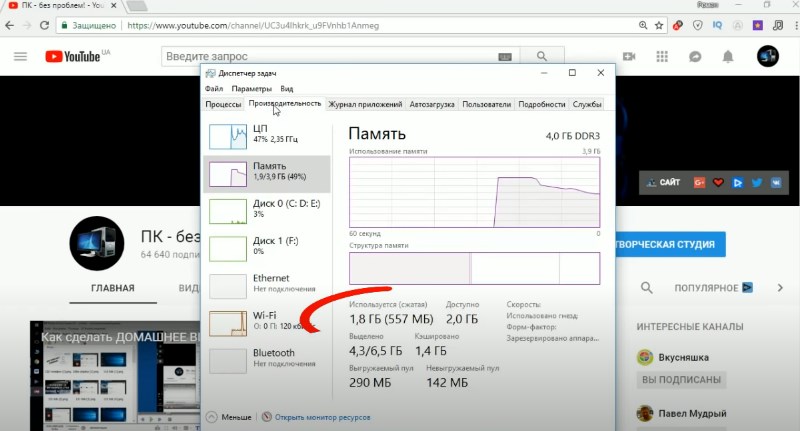Open the YouTube hamburger guide menu
The image size is (800, 431).
tap(20, 57)
